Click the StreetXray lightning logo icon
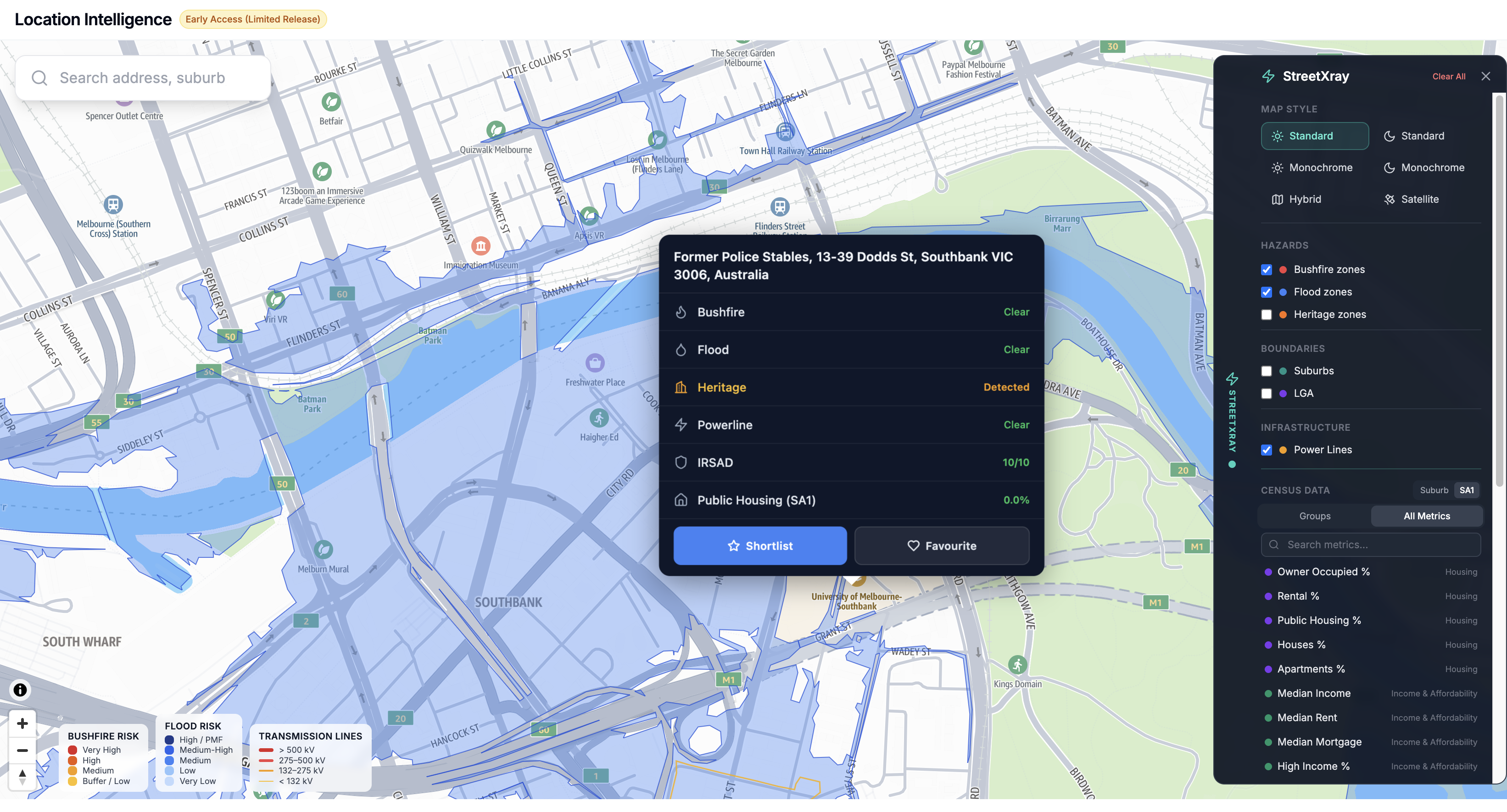1507x812 pixels. click(1268, 76)
